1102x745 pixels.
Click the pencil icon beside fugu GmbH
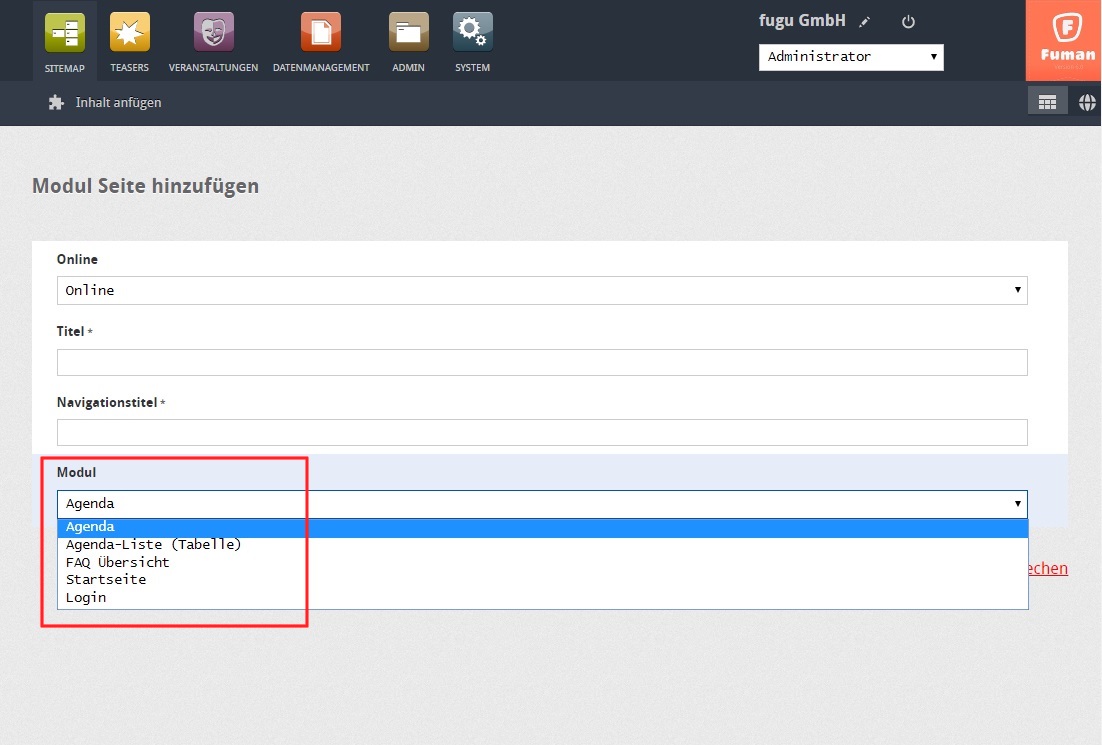click(865, 22)
